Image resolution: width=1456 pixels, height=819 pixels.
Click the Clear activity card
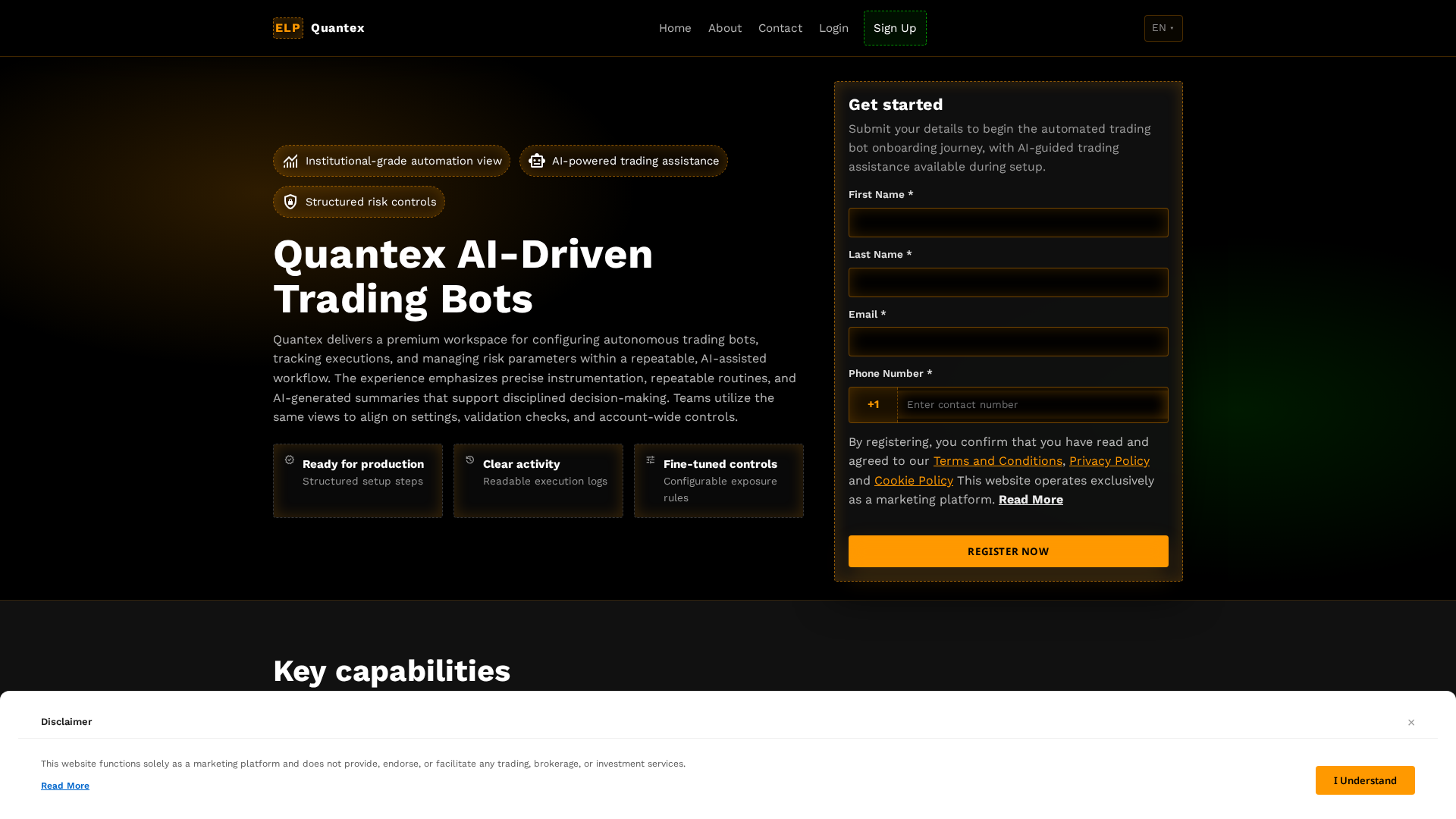coord(538,481)
